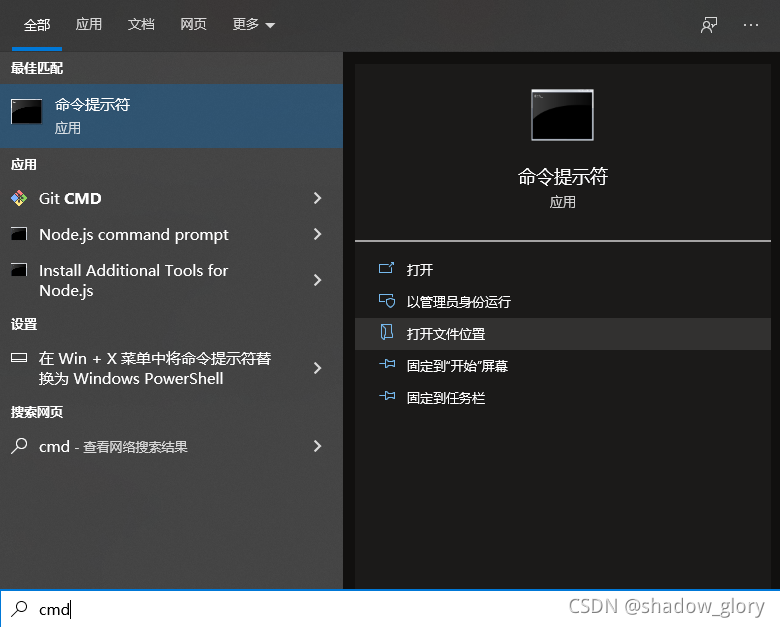Image resolution: width=780 pixels, height=627 pixels.
Task: Switch to the 全部 tab
Action: 37,25
